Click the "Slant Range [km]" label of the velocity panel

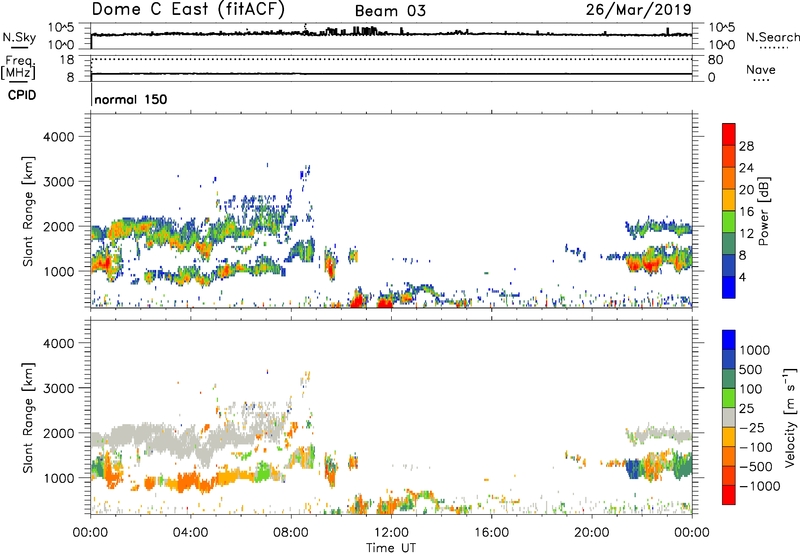(28, 418)
